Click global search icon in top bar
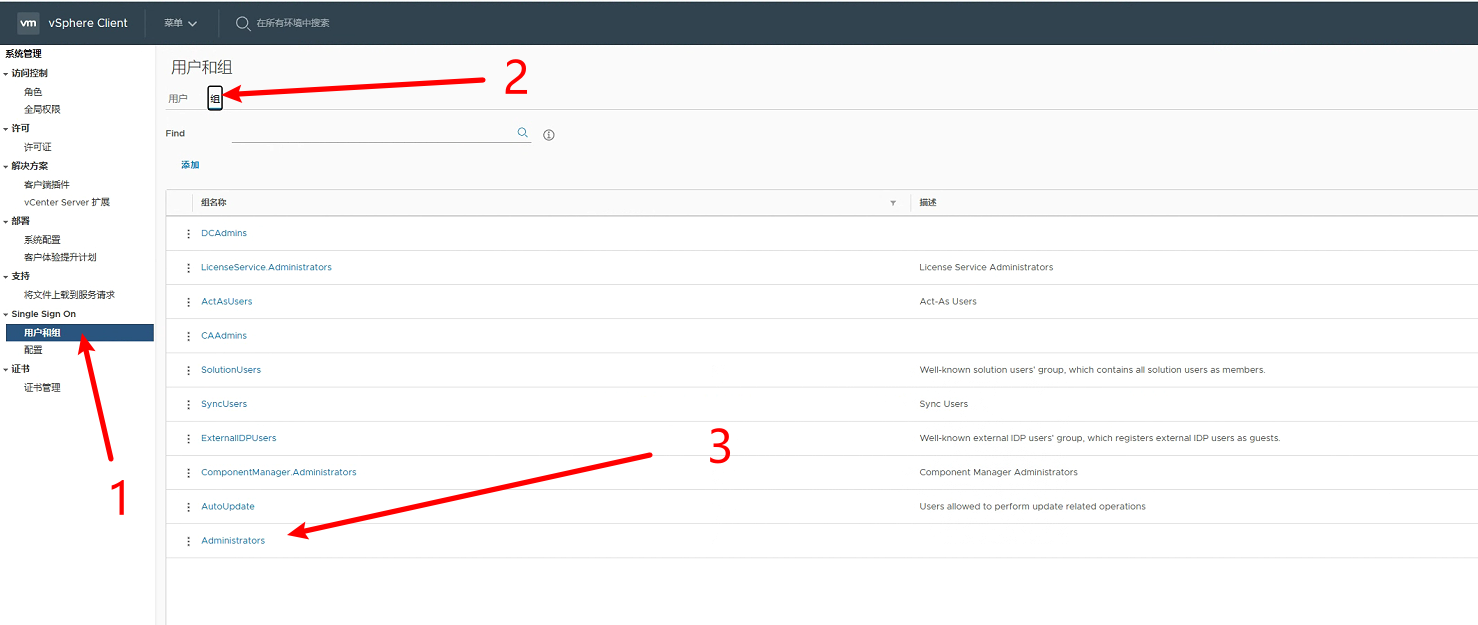The width and height of the screenshot is (1478, 625). pyautogui.click(x=243, y=23)
